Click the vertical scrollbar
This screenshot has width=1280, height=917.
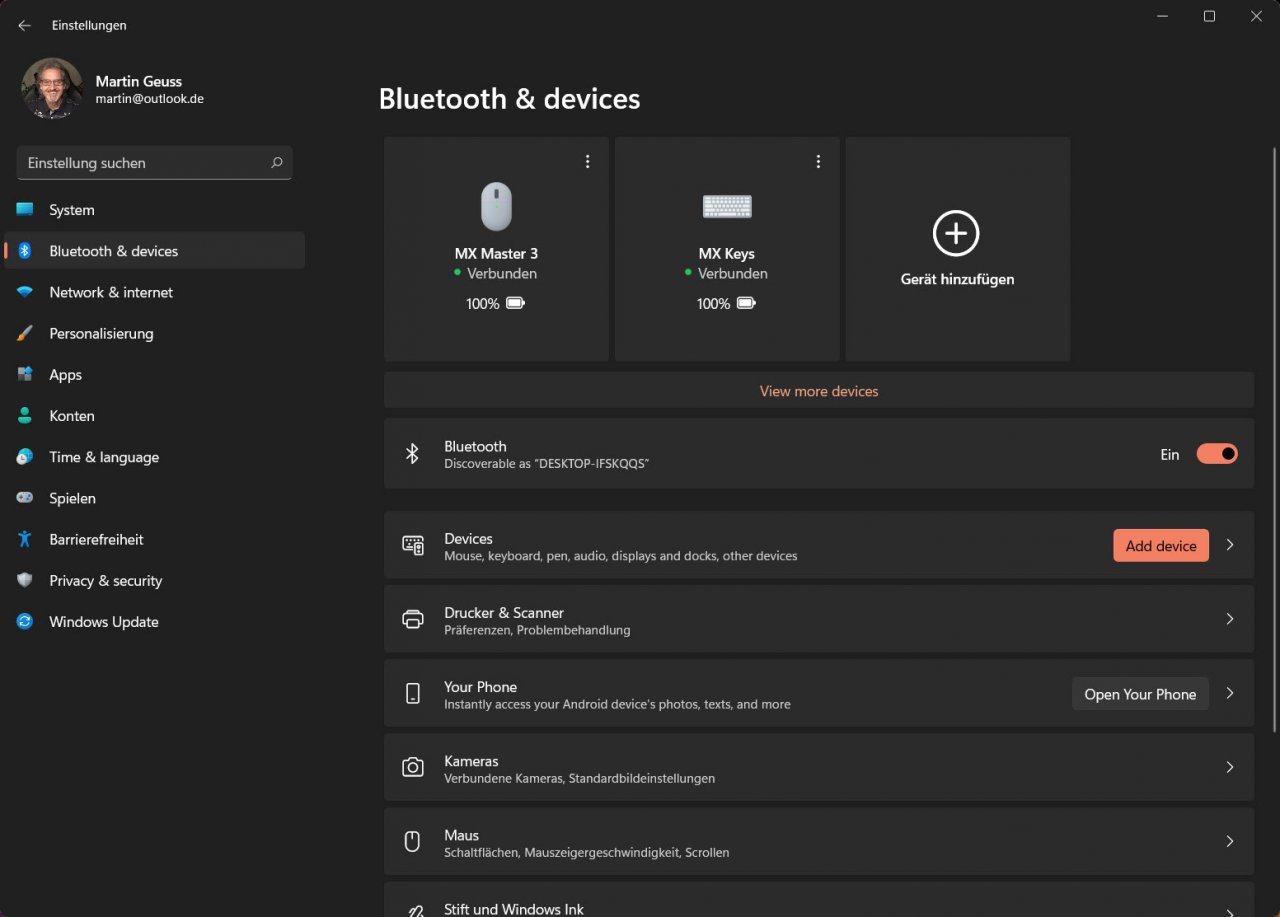1274,439
